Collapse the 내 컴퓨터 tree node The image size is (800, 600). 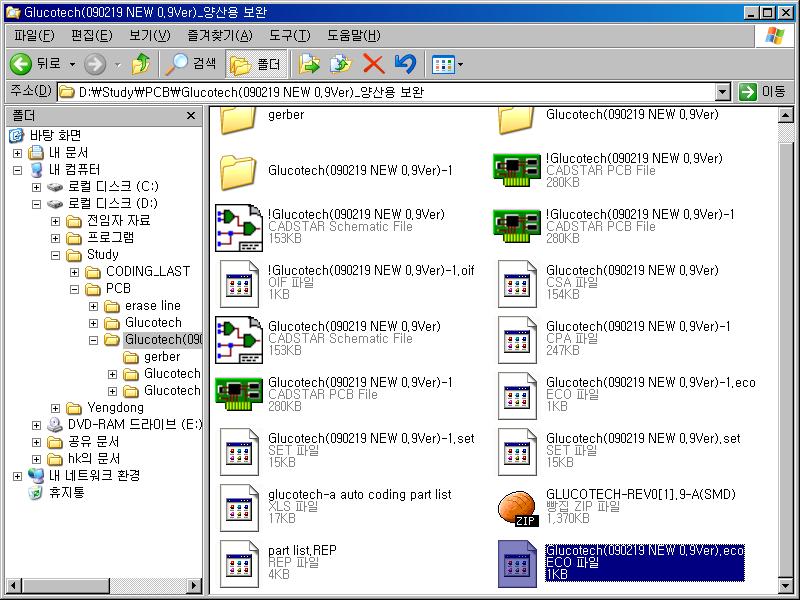click(17, 170)
